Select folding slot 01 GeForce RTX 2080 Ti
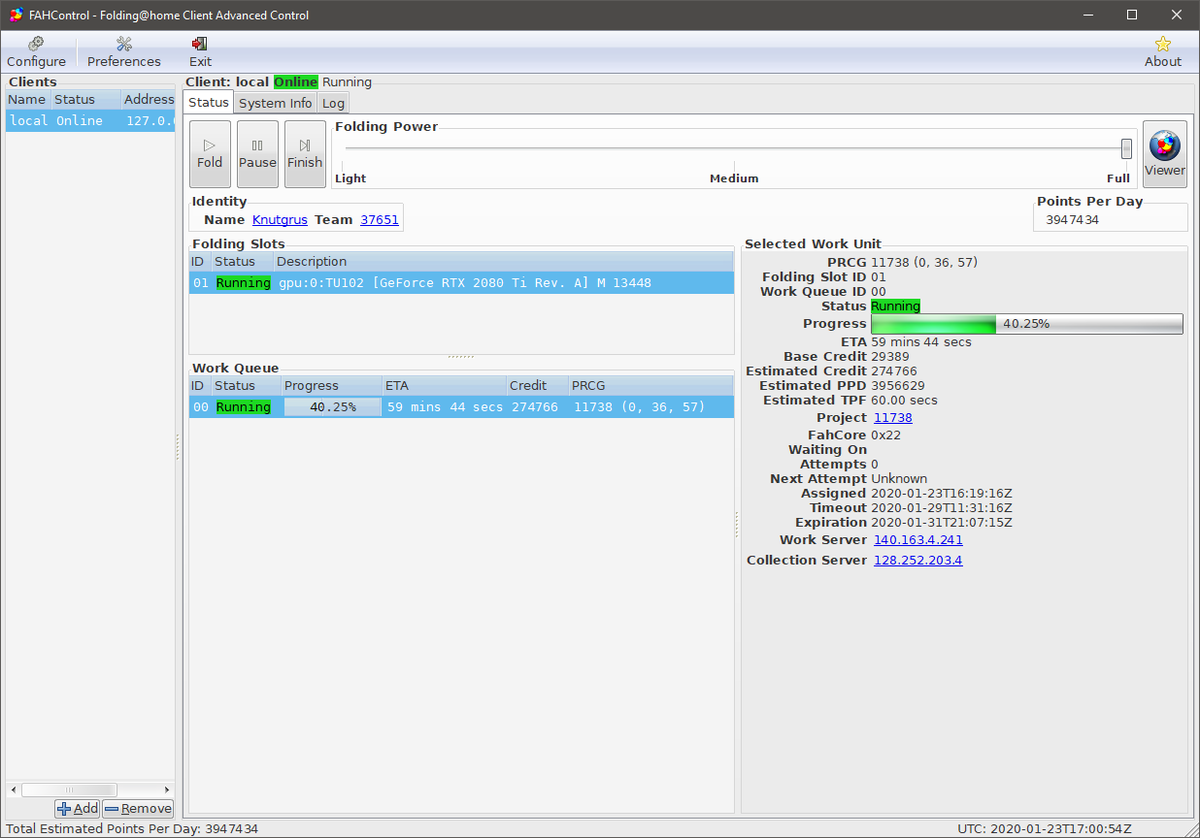 click(x=461, y=283)
